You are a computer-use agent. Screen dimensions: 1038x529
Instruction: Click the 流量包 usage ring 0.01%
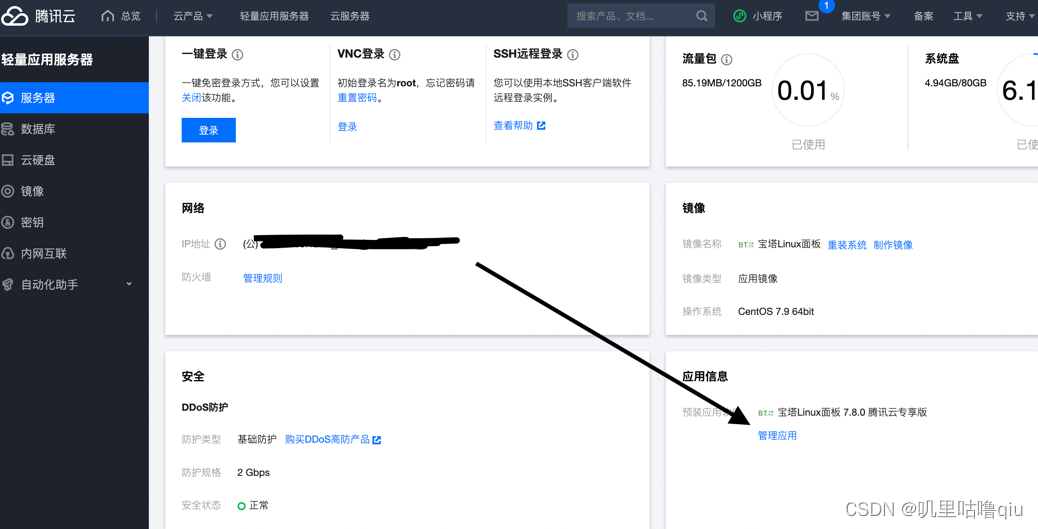point(808,91)
